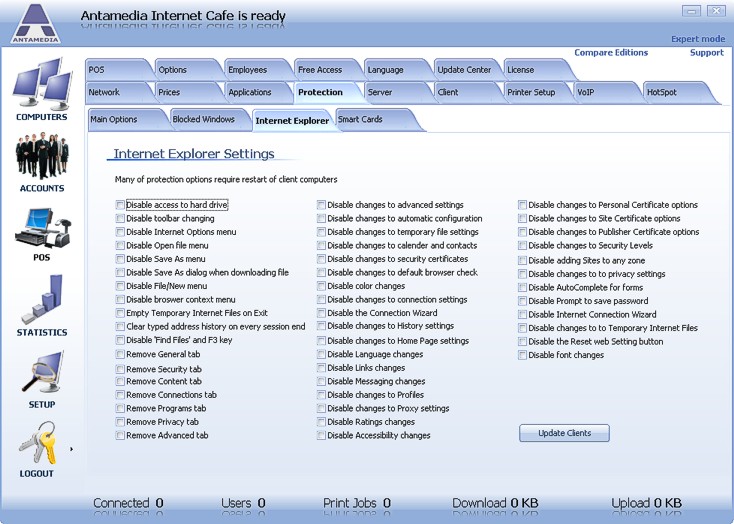Check Disable adding Sites to any zone

tap(522, 260)
